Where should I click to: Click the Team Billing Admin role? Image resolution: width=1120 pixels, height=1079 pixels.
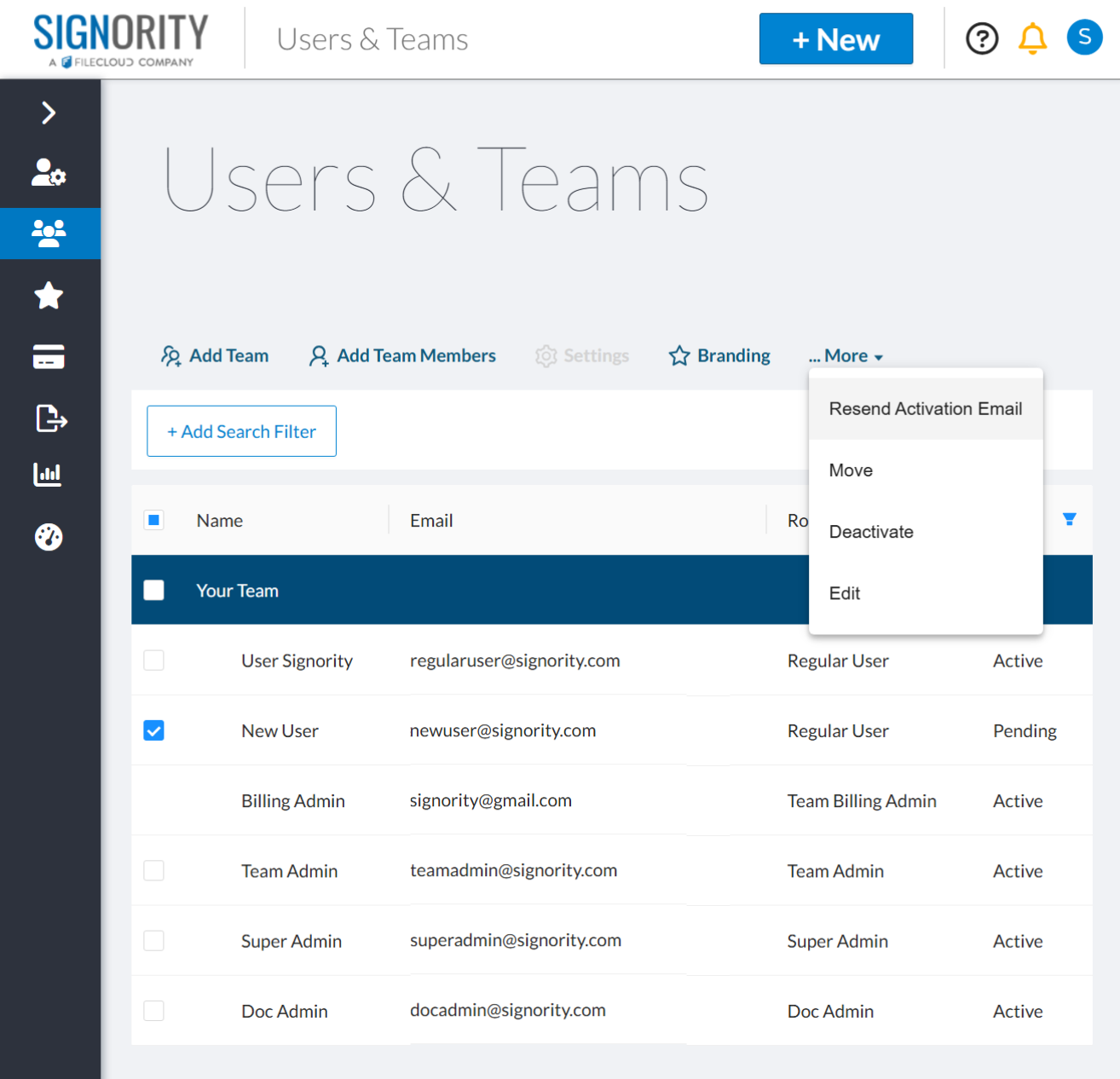tap(862, 801)
